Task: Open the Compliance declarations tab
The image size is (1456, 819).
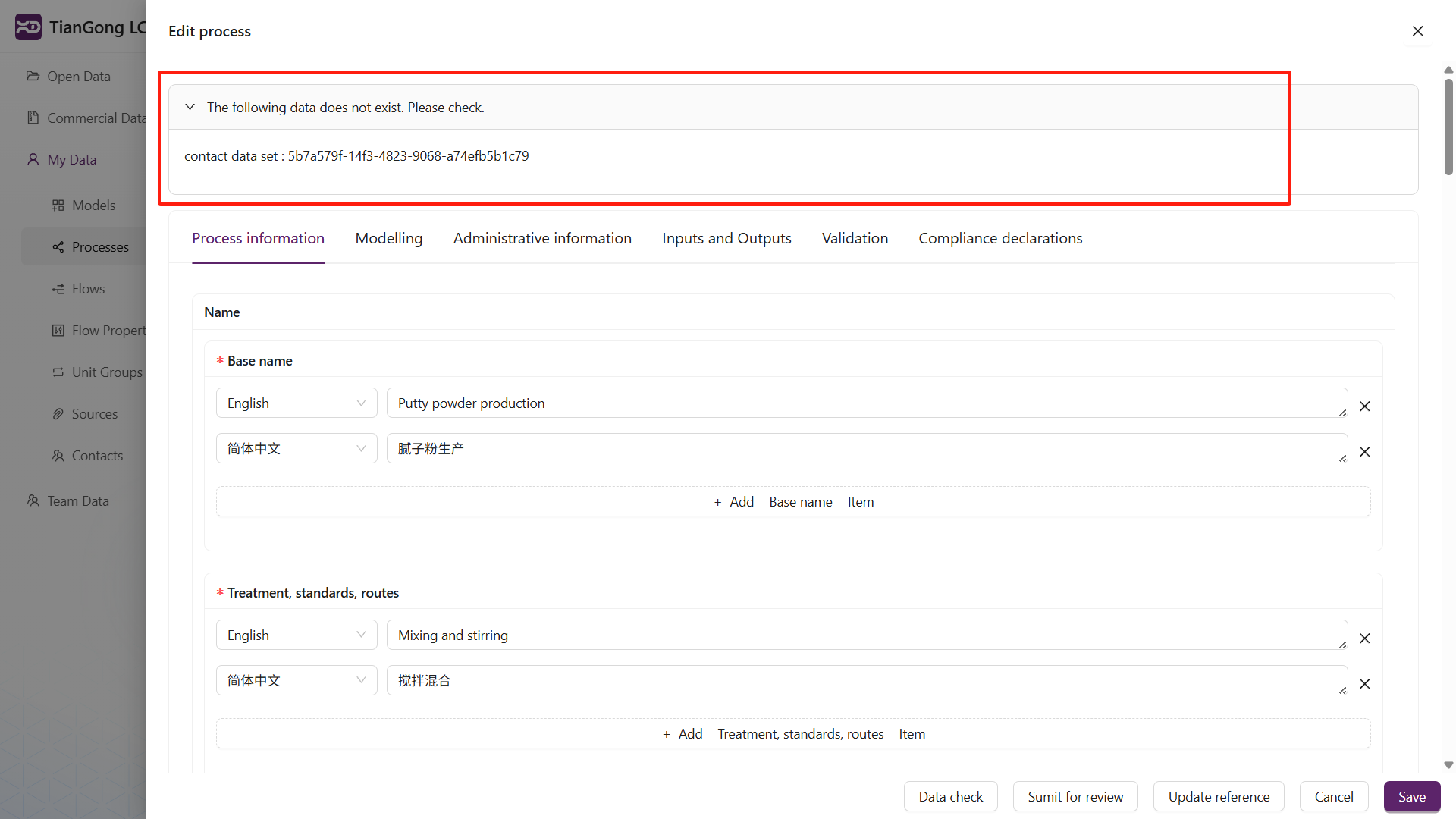Action: click(x=999, y=238)
